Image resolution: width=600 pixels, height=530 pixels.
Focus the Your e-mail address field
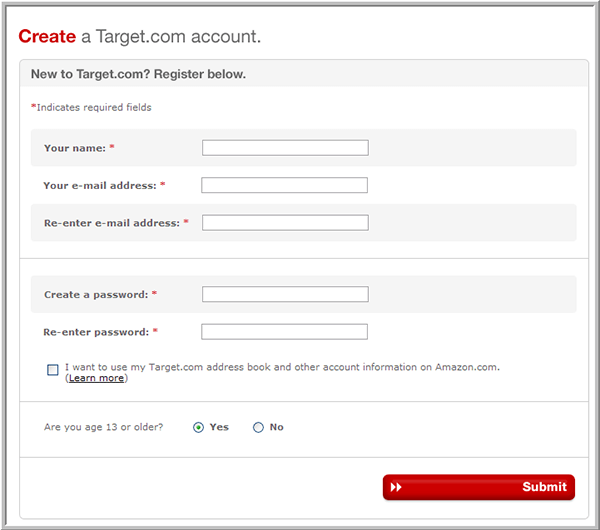pos(284,185)
